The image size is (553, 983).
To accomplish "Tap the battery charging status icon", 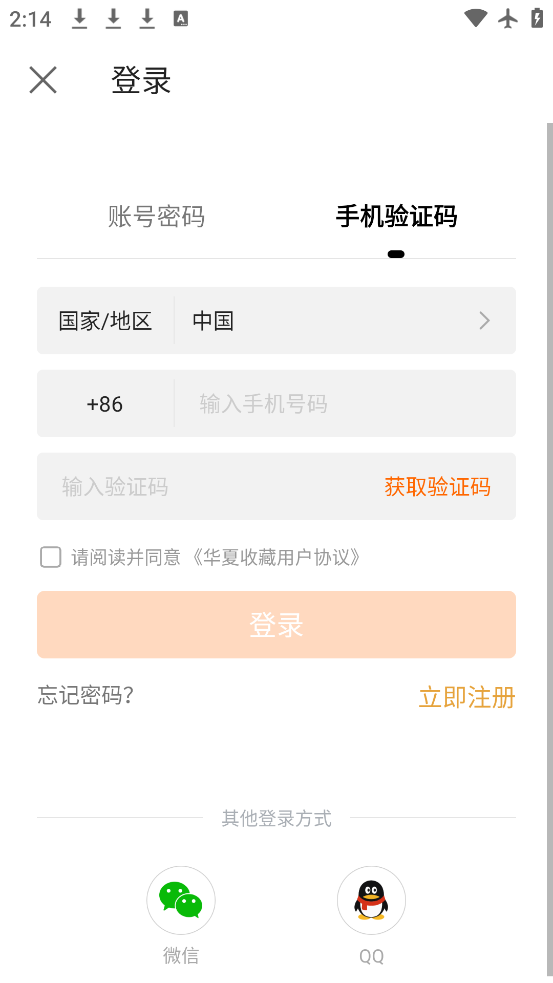I will (x=537, y=18).
